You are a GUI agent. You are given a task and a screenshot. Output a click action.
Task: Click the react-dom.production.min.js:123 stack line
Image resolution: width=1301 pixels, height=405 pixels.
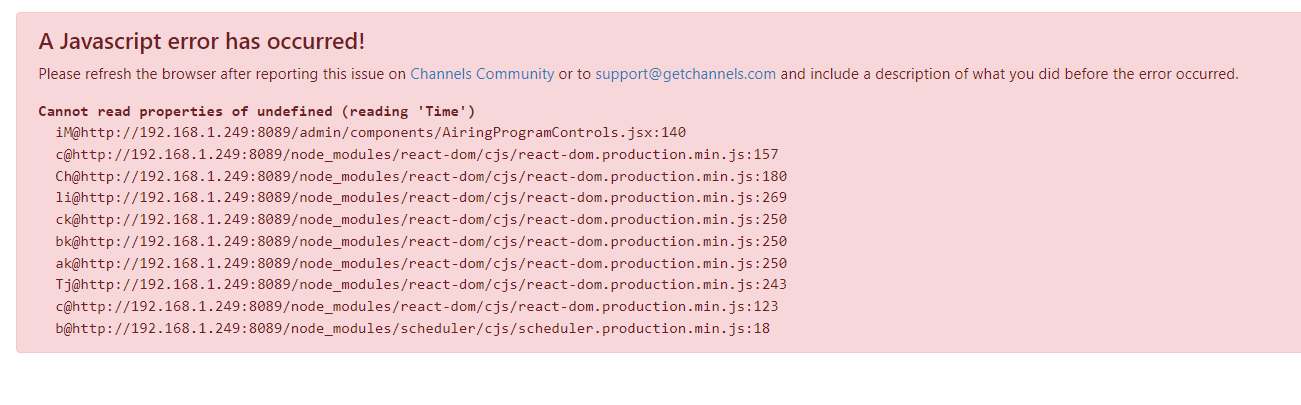417,307
